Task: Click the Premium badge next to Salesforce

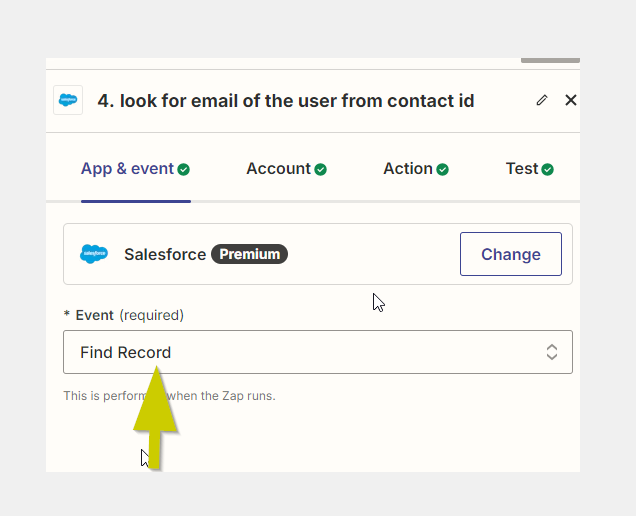Action: 249,254
